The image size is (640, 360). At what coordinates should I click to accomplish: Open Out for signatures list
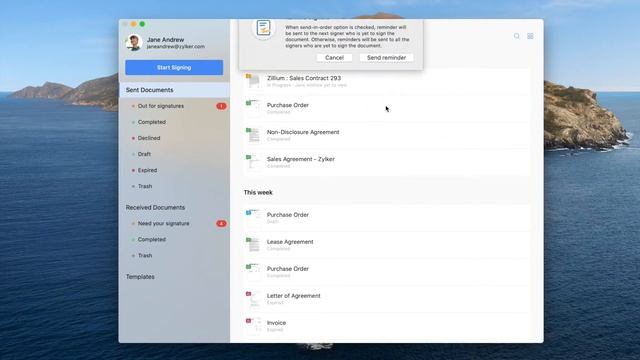click(161, 106)
